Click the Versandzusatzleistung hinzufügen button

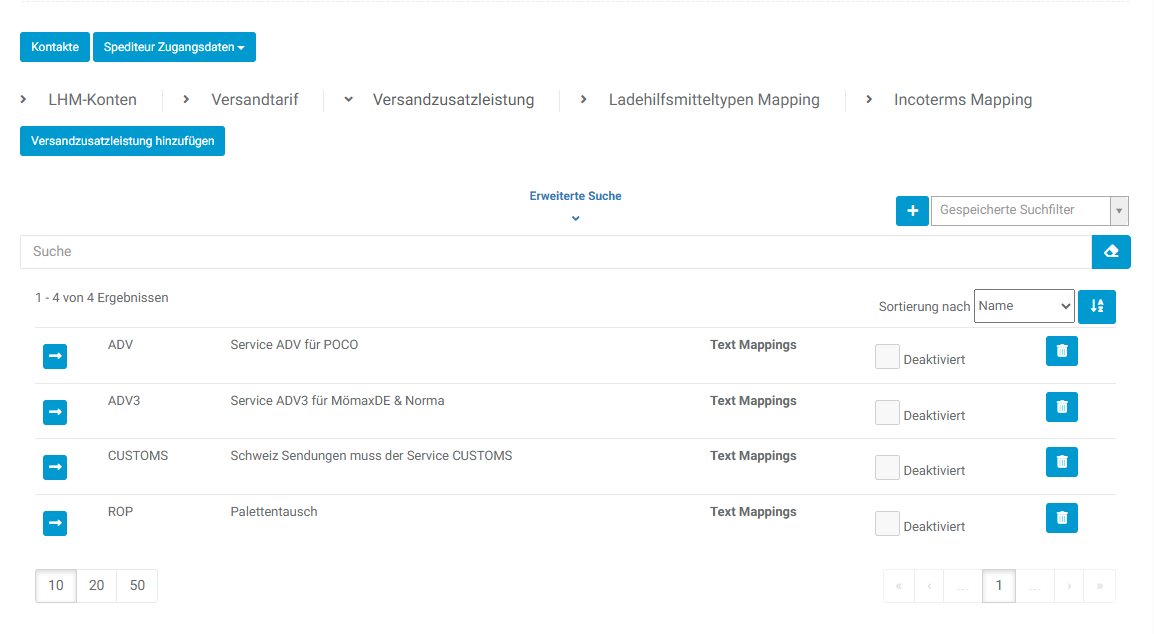click(123, 142)
